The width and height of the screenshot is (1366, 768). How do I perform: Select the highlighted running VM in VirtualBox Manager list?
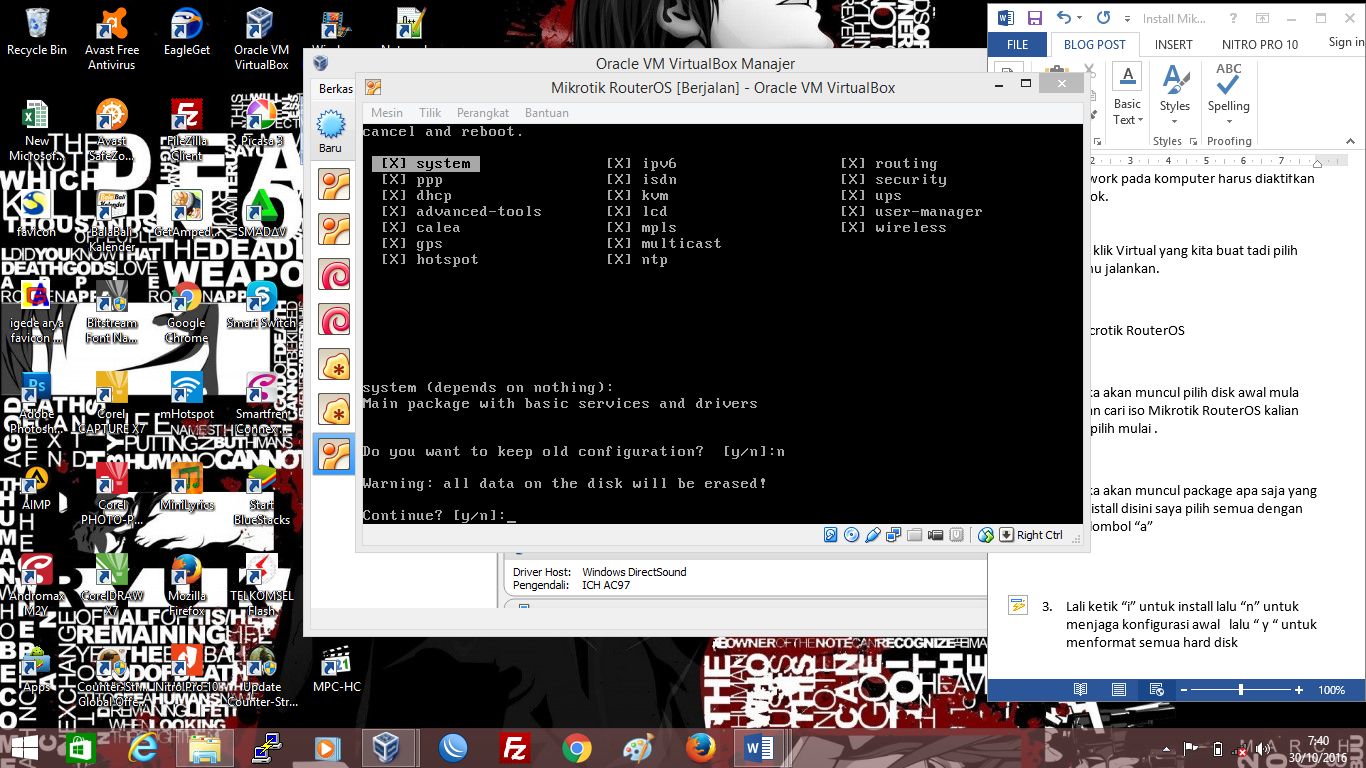[x=334, y=454]
